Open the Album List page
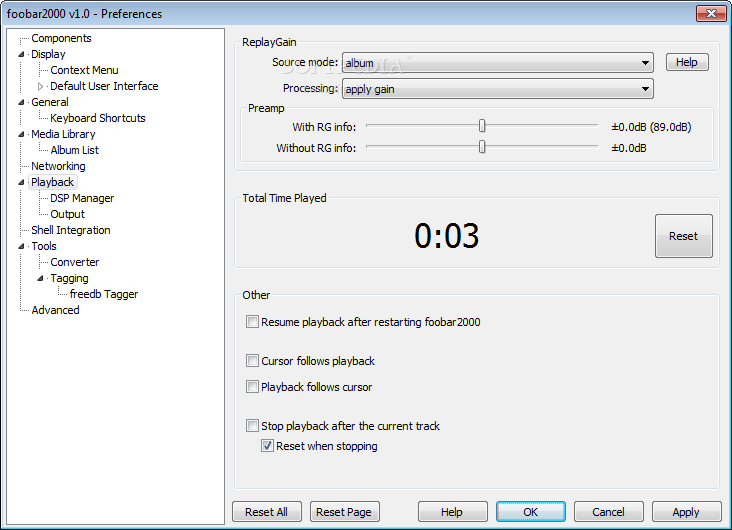 [x=74, y=150]
